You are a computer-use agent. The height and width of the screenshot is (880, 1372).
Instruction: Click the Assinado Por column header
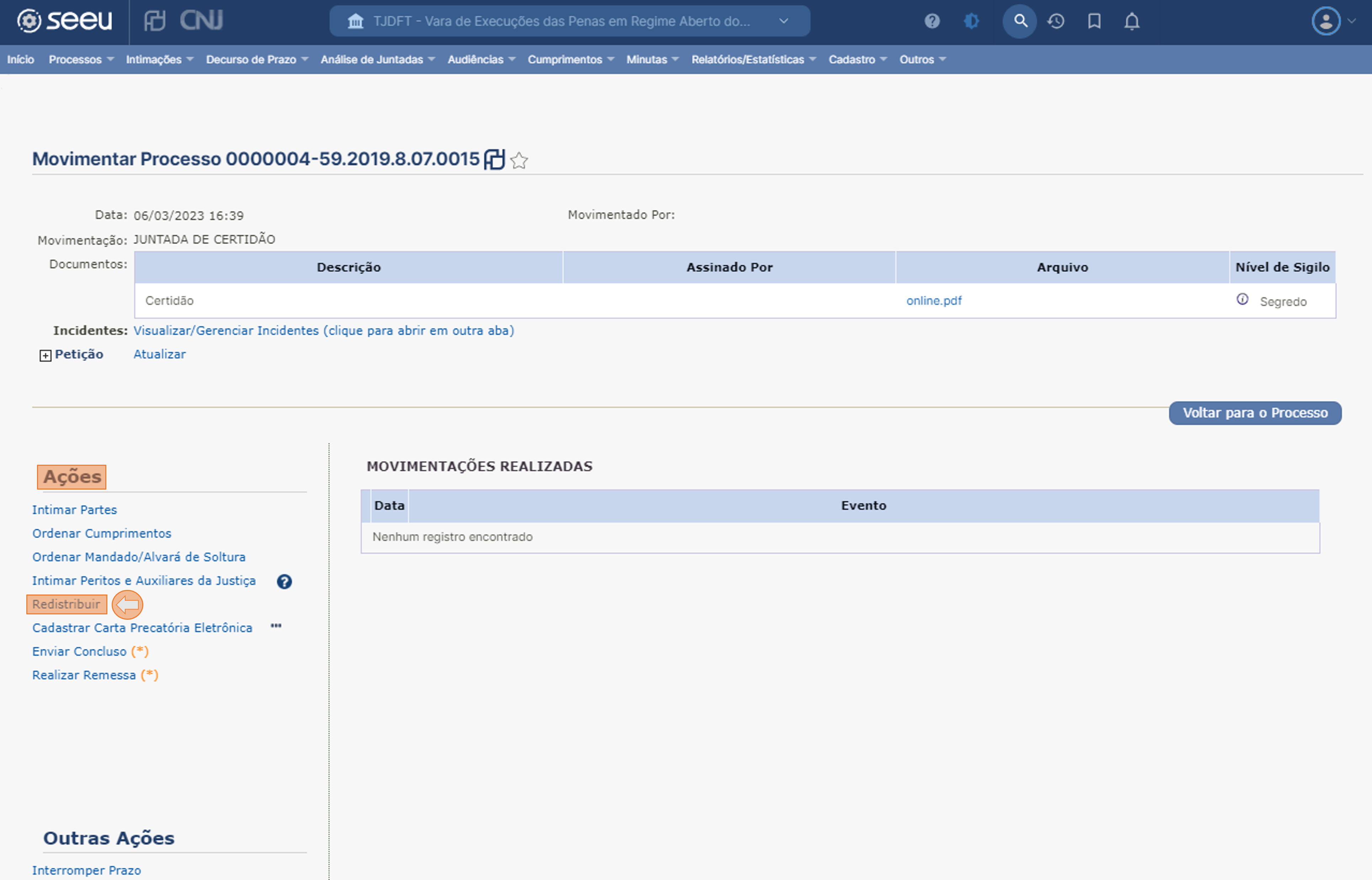(x=729, y=267)
